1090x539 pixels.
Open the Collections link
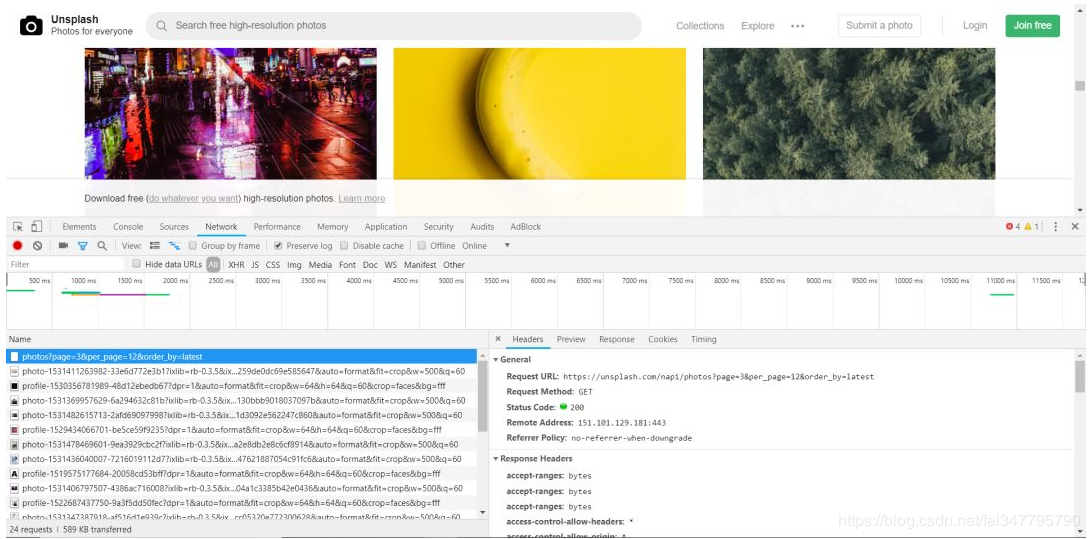[700, 26]
